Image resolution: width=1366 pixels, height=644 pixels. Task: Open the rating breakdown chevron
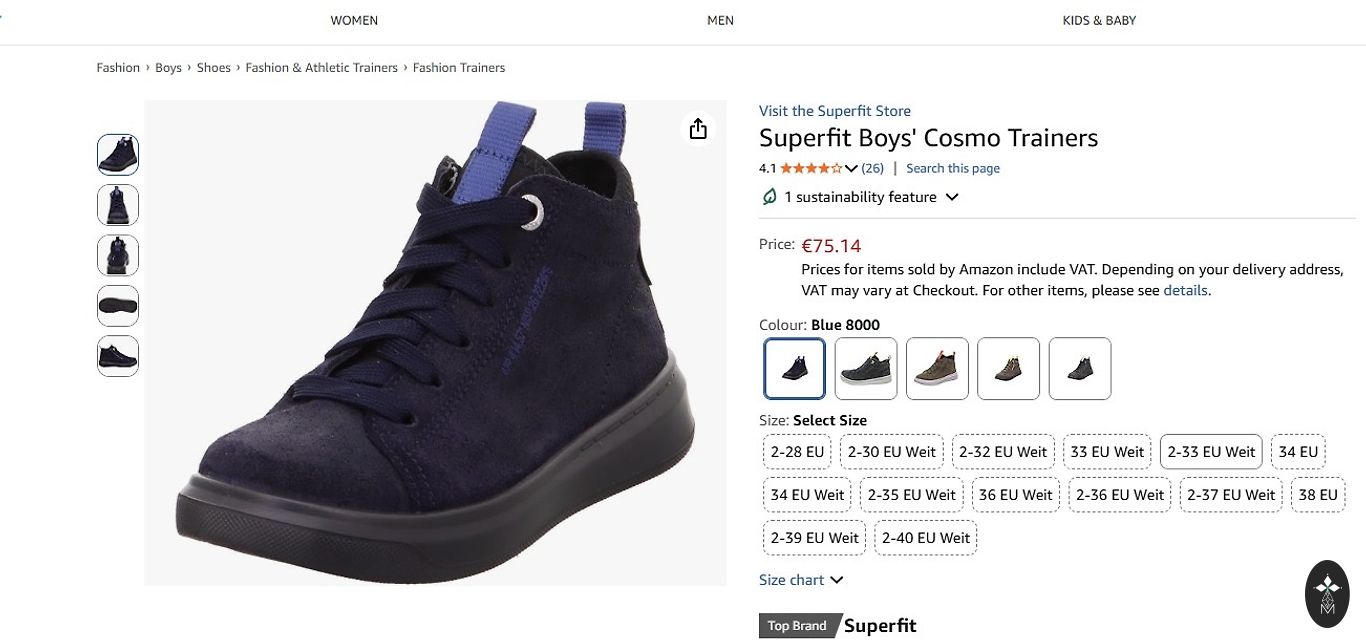point(851,168)
